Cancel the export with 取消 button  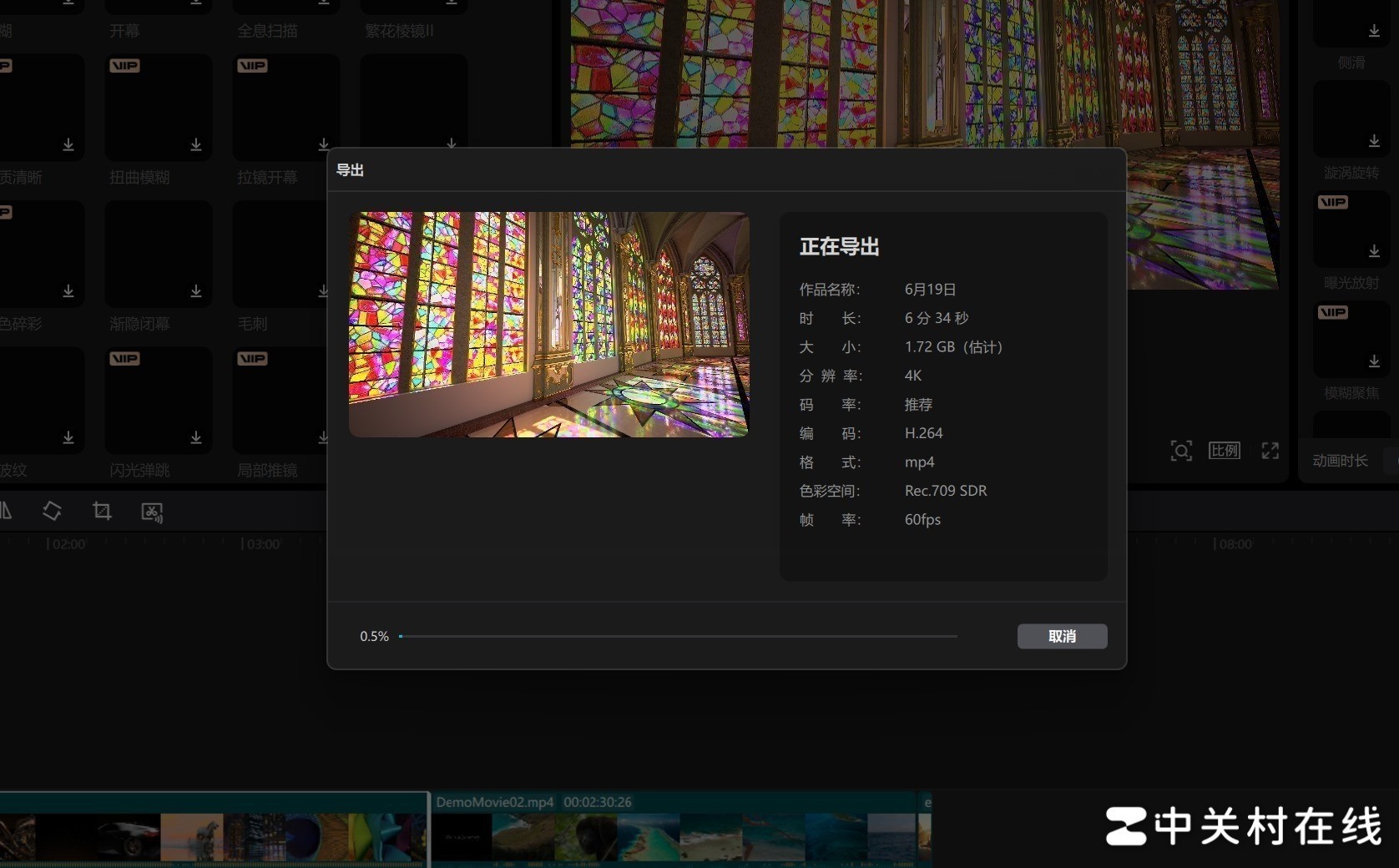pyautogui.click(x=1062, y=636)
